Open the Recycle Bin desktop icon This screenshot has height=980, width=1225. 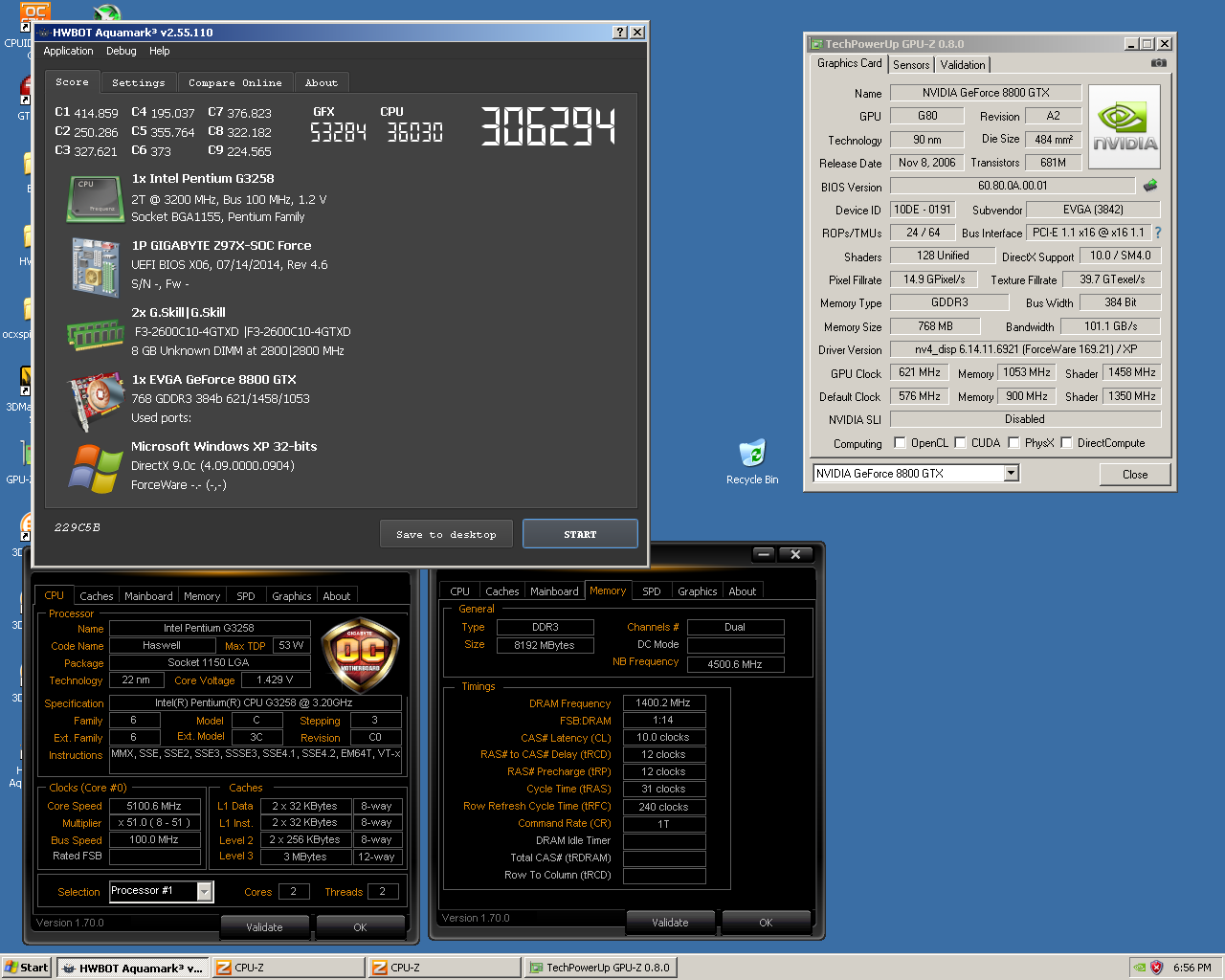click(752, 462)
